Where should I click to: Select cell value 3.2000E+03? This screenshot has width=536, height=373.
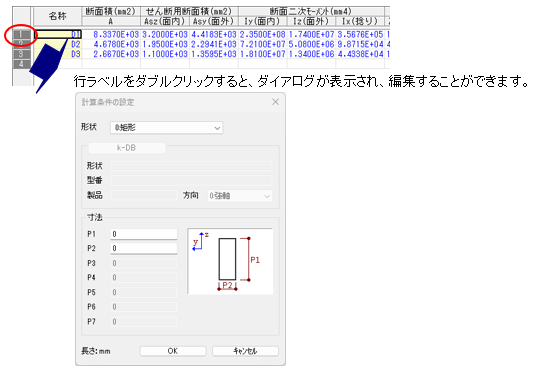165,34
